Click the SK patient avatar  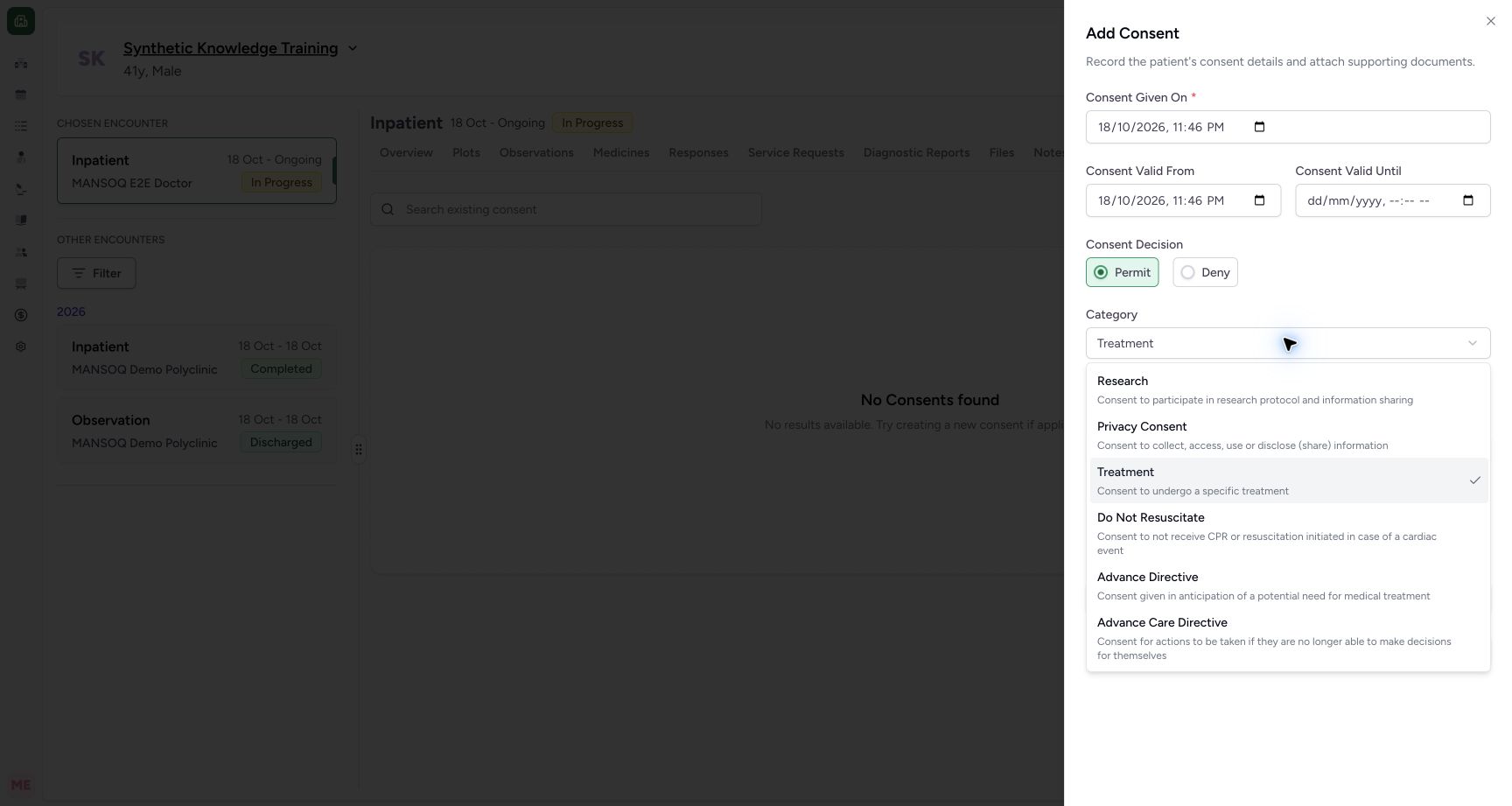[92, 59]
